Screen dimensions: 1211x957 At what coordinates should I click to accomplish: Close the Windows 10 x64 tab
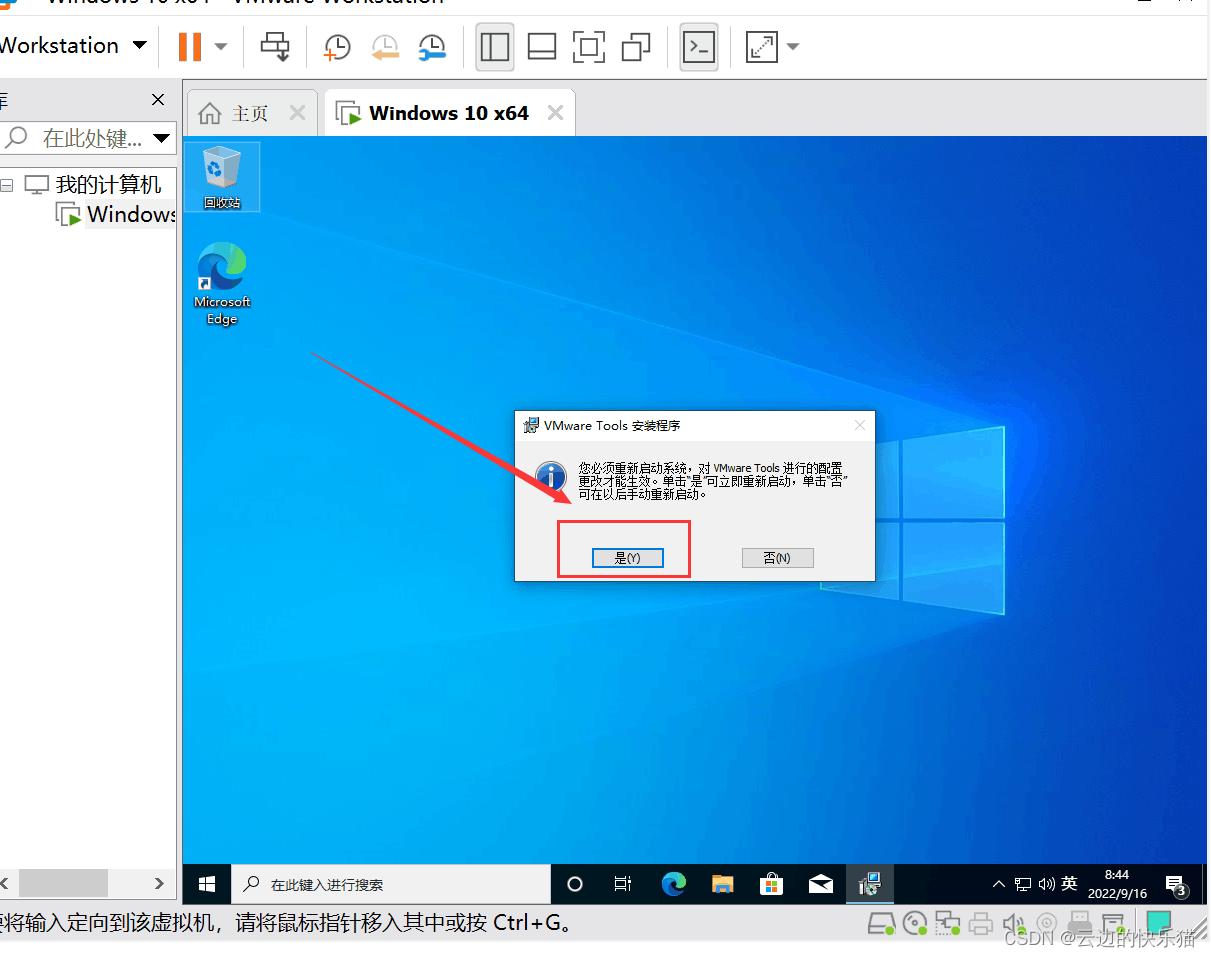click(x=555, y=113)
